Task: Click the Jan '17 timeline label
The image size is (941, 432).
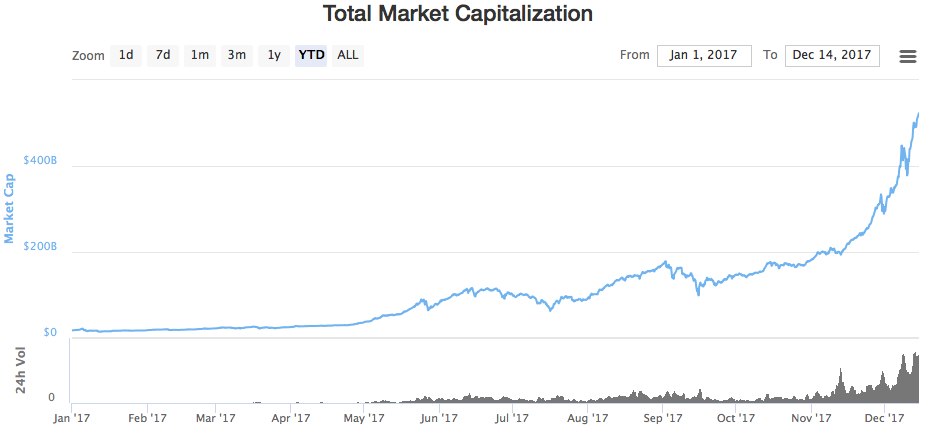Action: coord(70,417)
